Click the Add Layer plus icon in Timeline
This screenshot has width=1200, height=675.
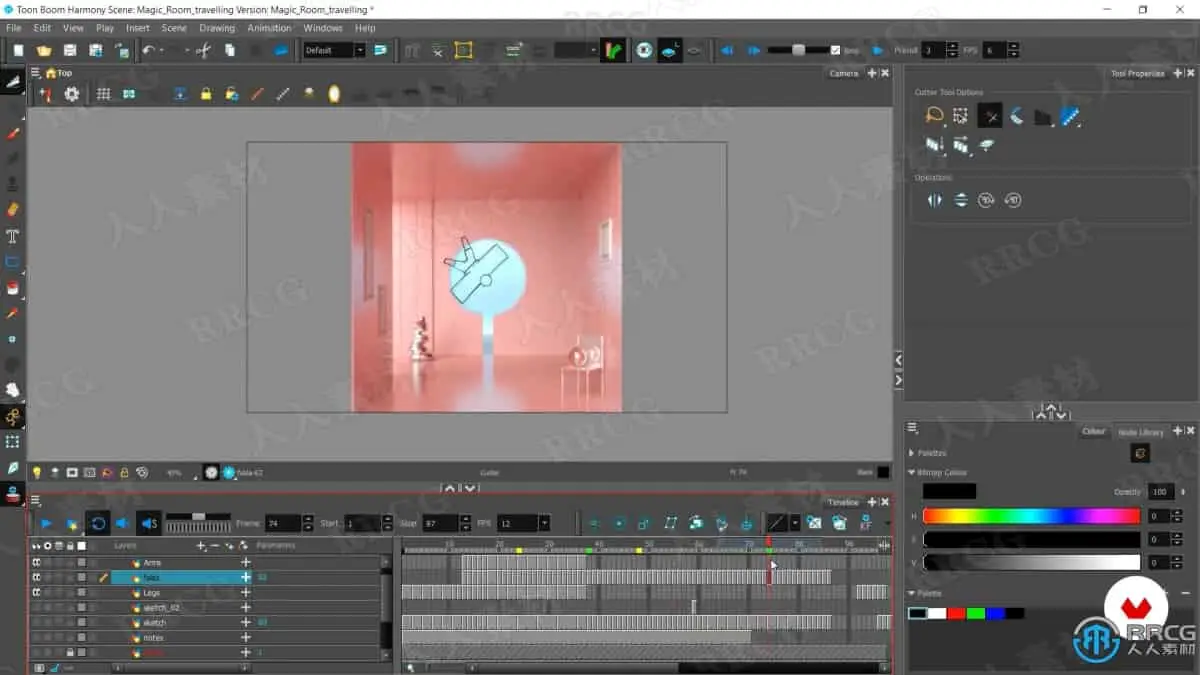coord(201,546)
